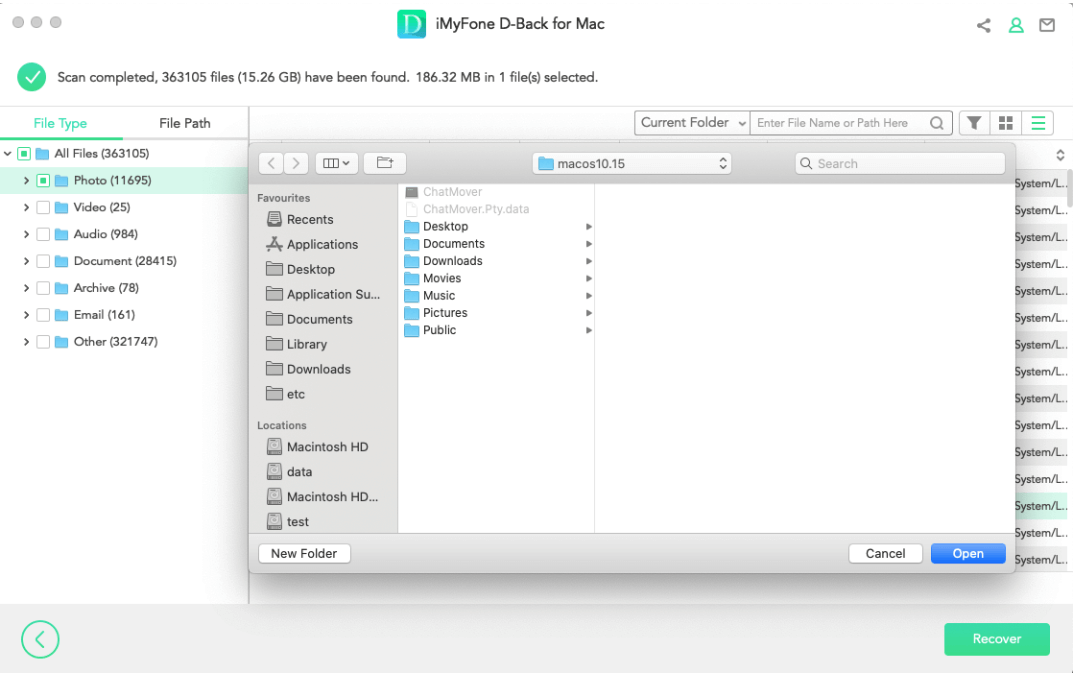Screen dimensions: 1073x673
Task: Select test volume under Locations
Action: tap(288, 522)
